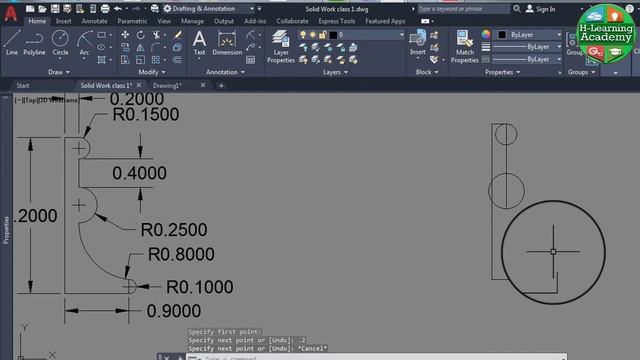This screenshot has width=640, height=360.
Task: Toggle the layer on/off lightbulb
Action: point(303,35)
